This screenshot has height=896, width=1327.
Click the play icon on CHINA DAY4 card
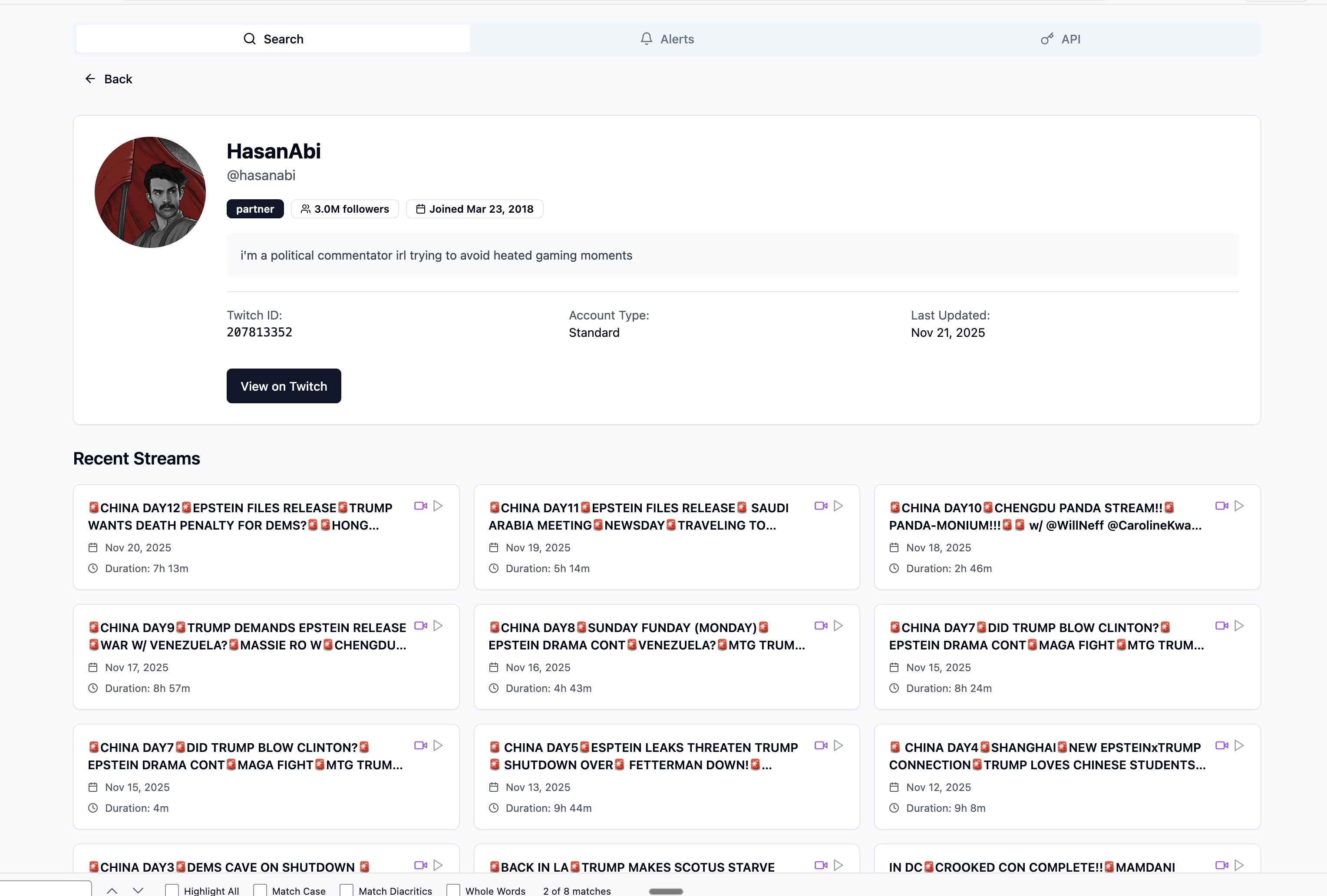tap(1239, 745)
